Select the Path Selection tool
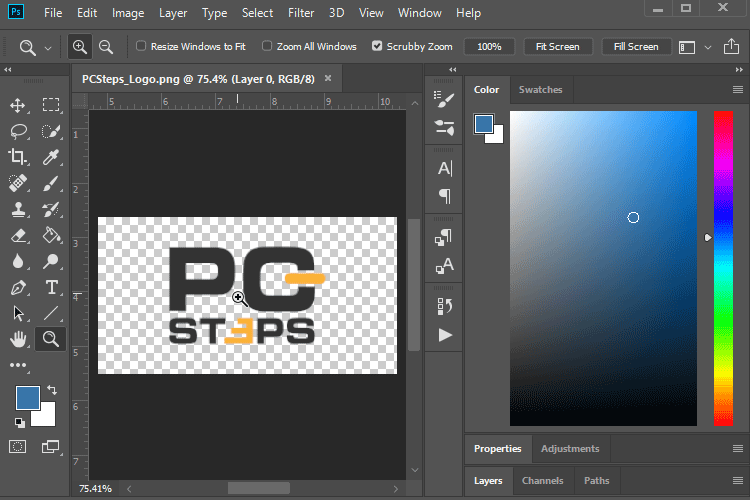Viewport: 750px width, 500px height. [x=18, y=313]
